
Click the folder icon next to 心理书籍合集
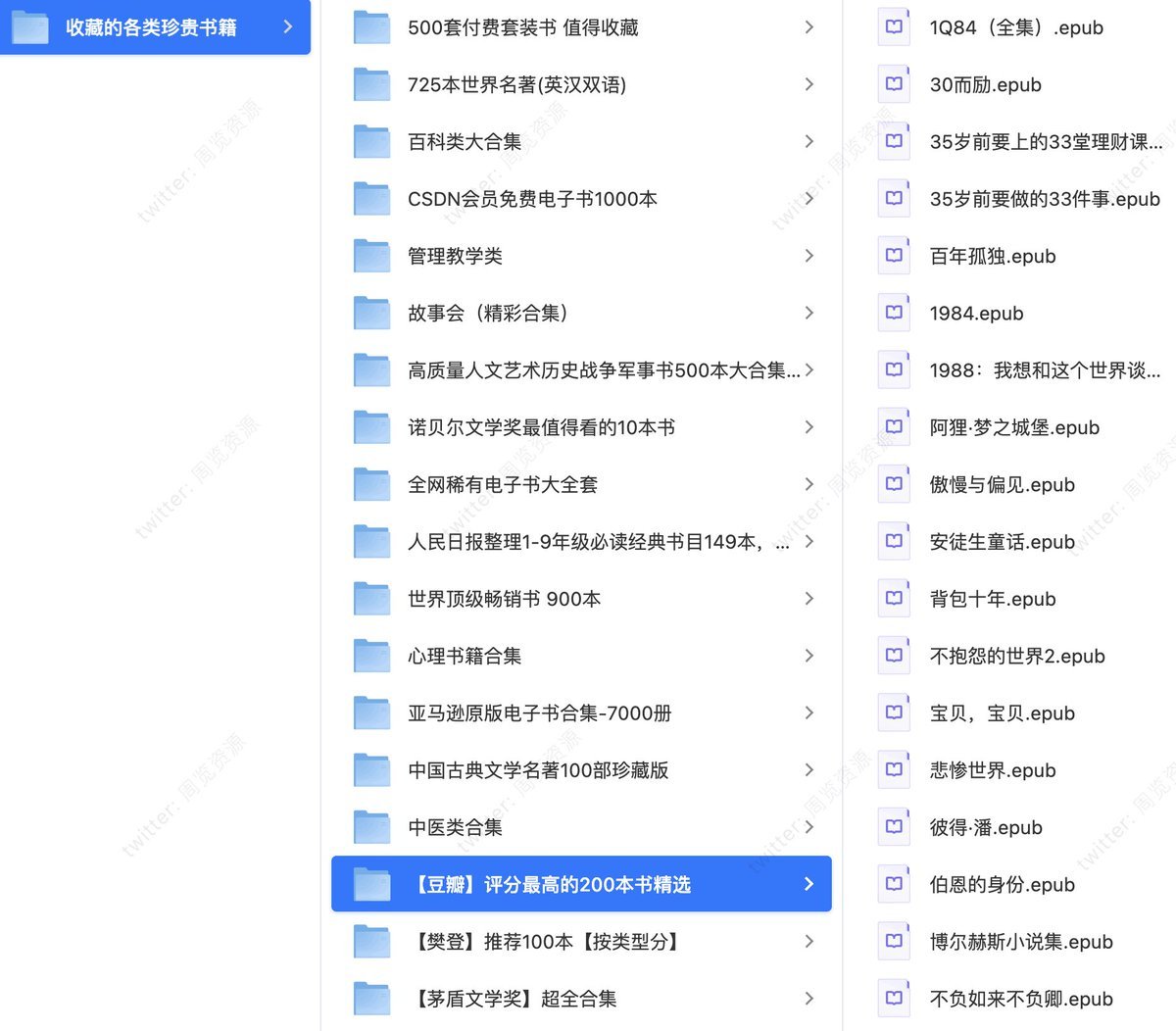click(x=371, y=656)
